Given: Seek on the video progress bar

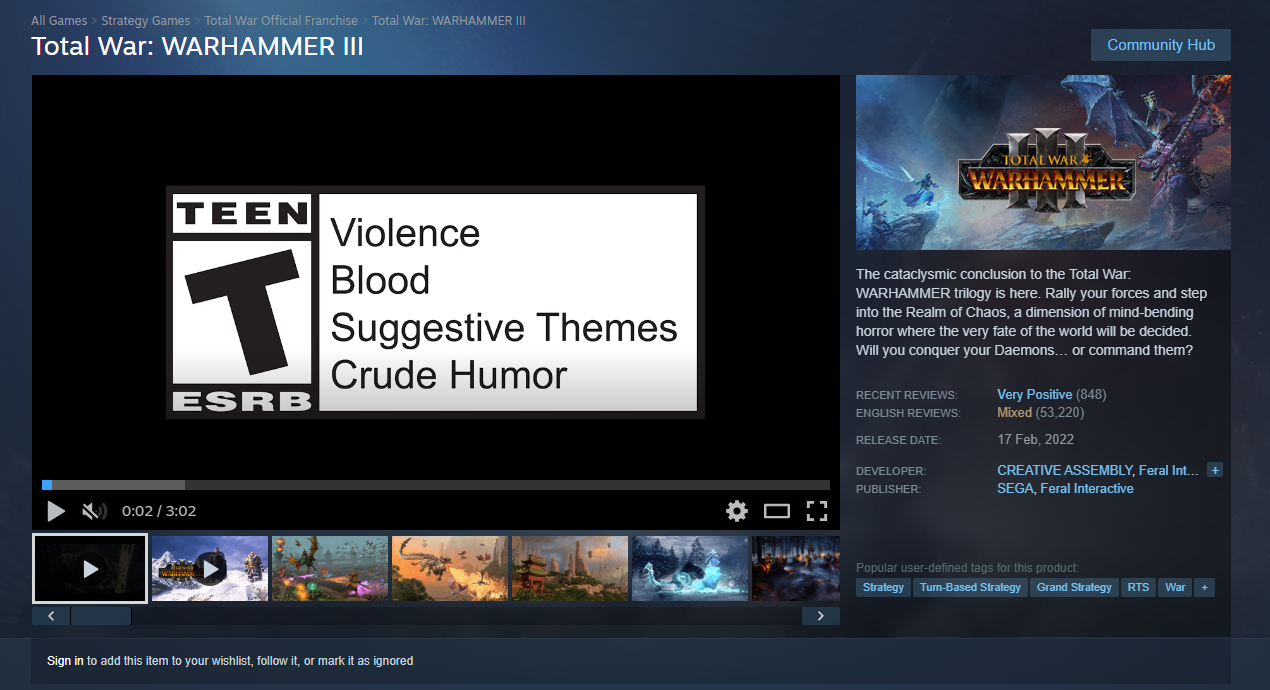Looking at the screenshot, I should [436, 485].
